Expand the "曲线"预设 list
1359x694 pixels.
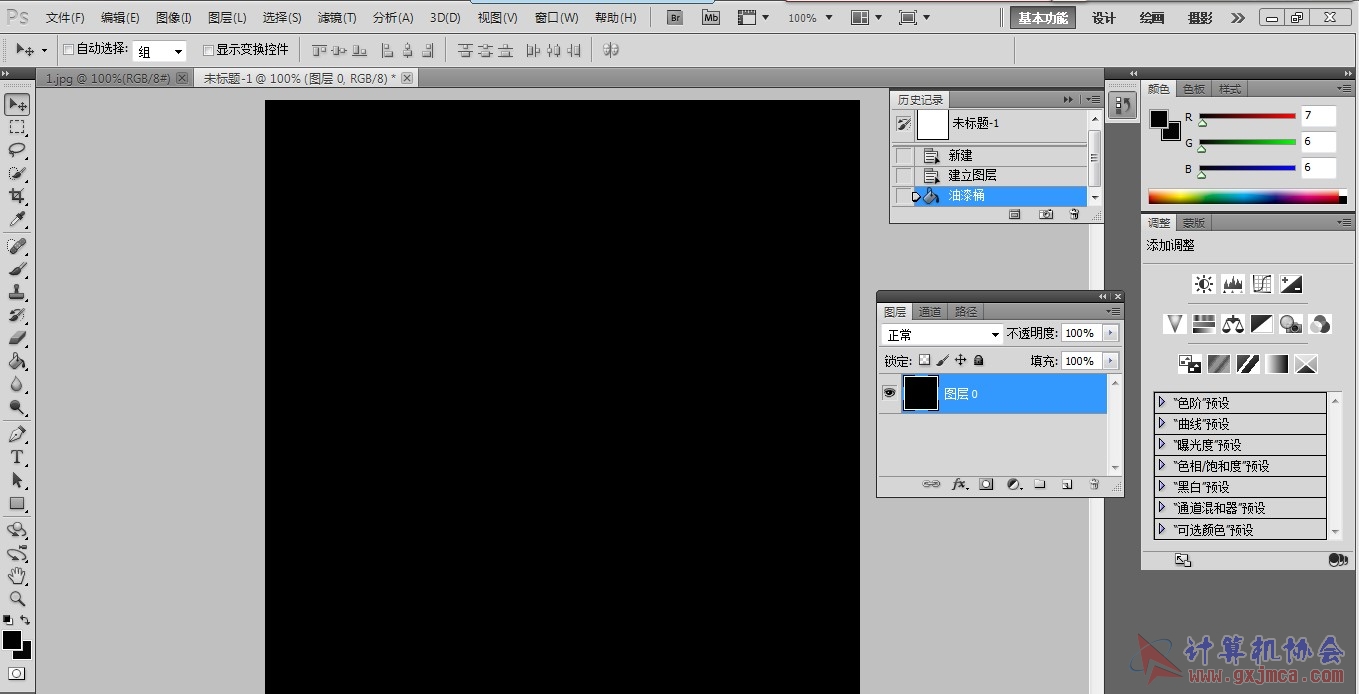(1162, 423)
